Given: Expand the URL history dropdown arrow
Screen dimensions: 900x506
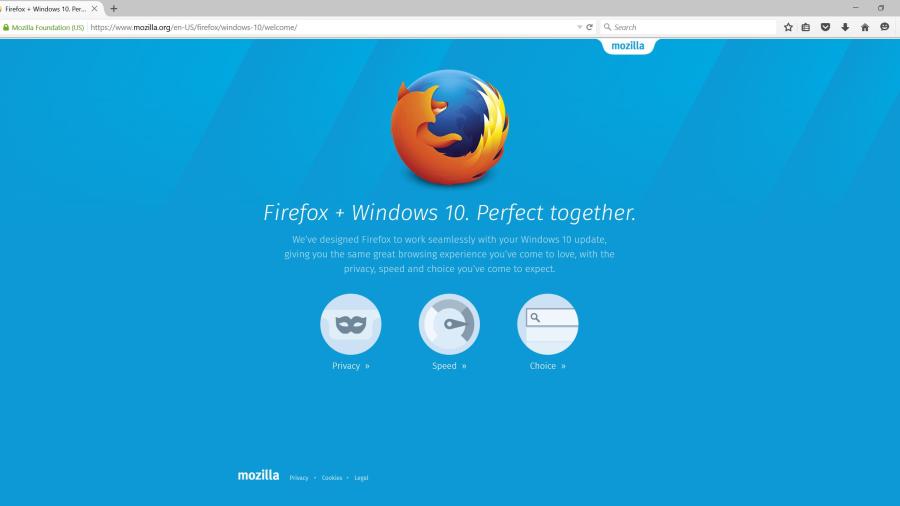Looking at the screenshot, I should tap(579, 27).
